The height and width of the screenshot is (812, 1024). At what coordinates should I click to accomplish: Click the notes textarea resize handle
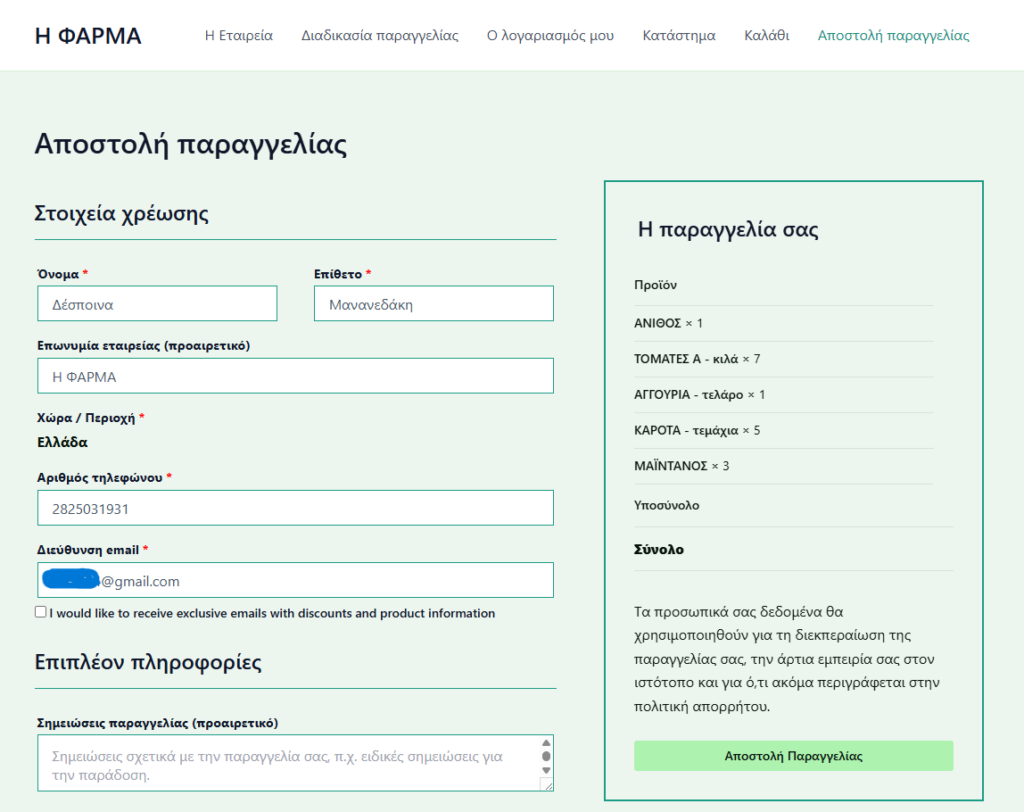coord(546,786)
